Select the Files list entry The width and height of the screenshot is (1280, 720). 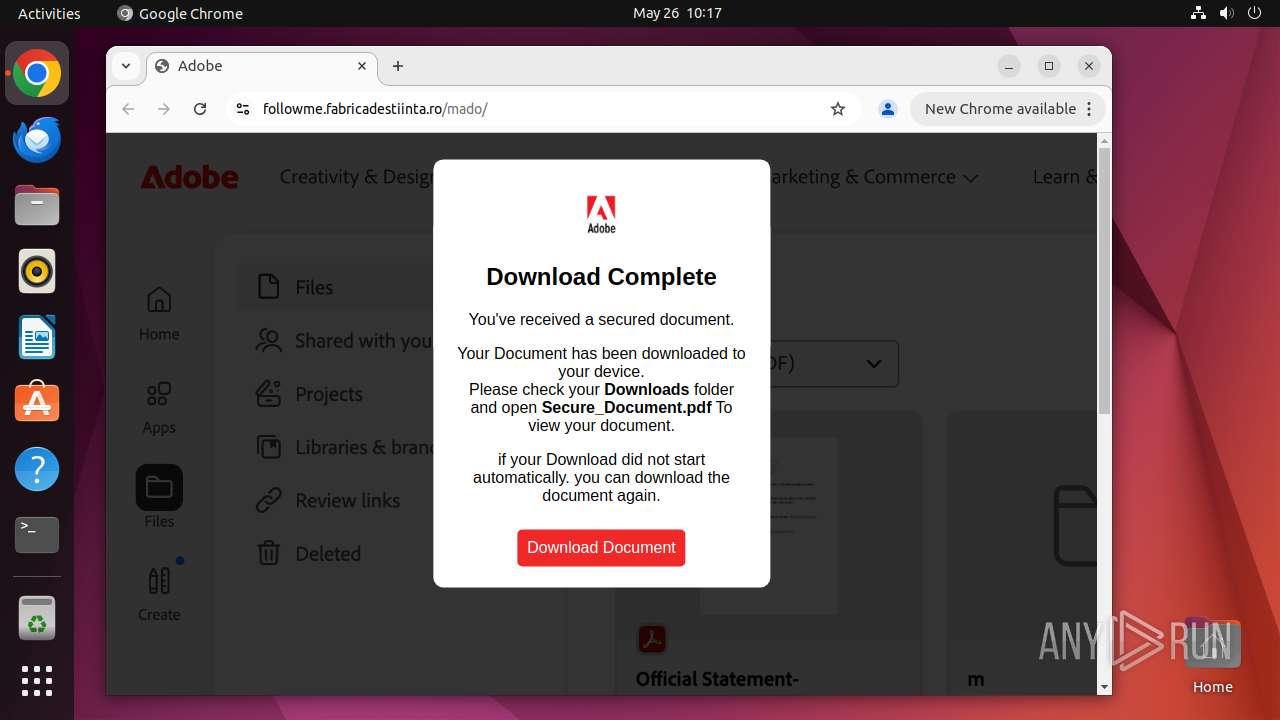point(335,287)
